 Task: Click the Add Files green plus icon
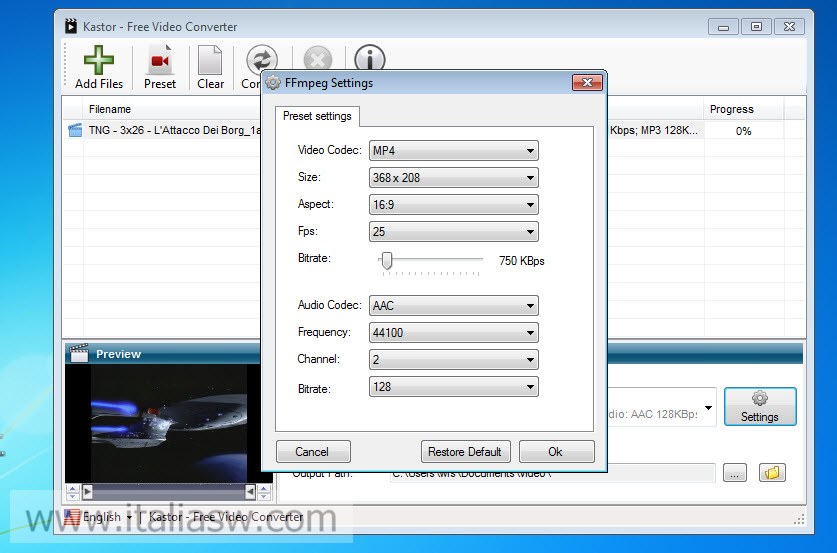click(x=99, y=60)
